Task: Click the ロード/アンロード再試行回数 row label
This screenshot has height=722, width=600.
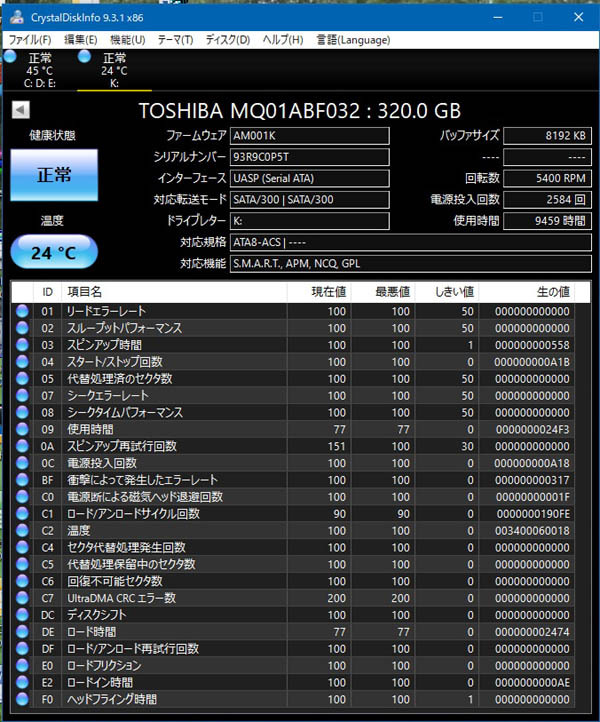Action: 133,649
